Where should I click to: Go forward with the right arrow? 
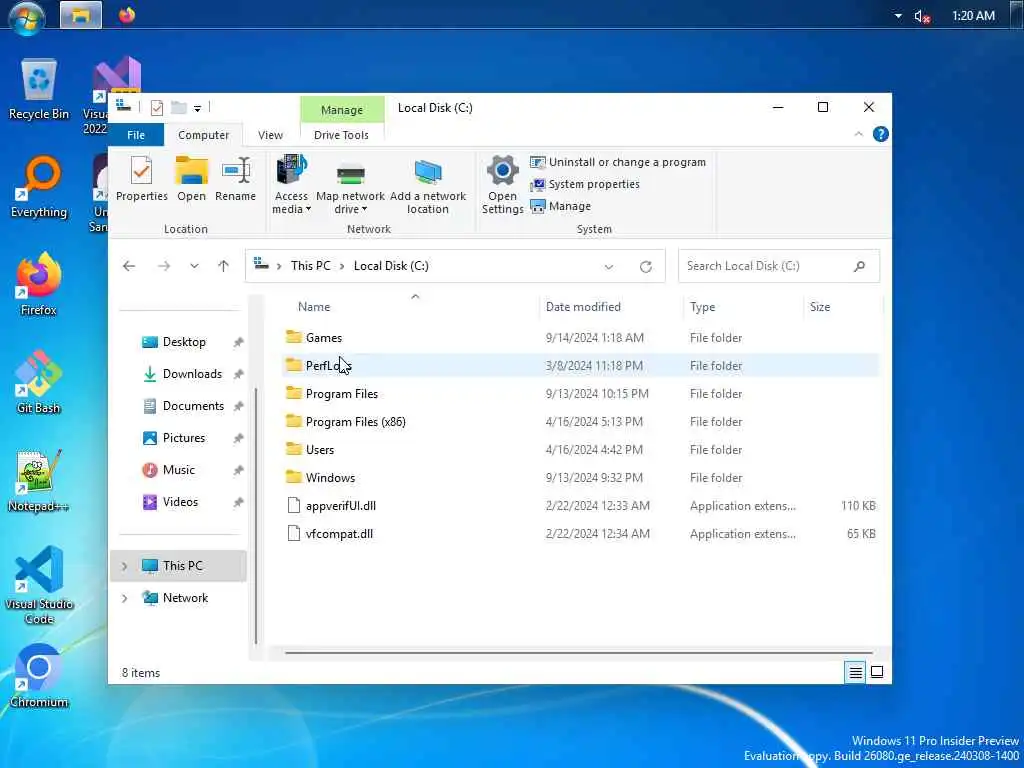[164, 266]
